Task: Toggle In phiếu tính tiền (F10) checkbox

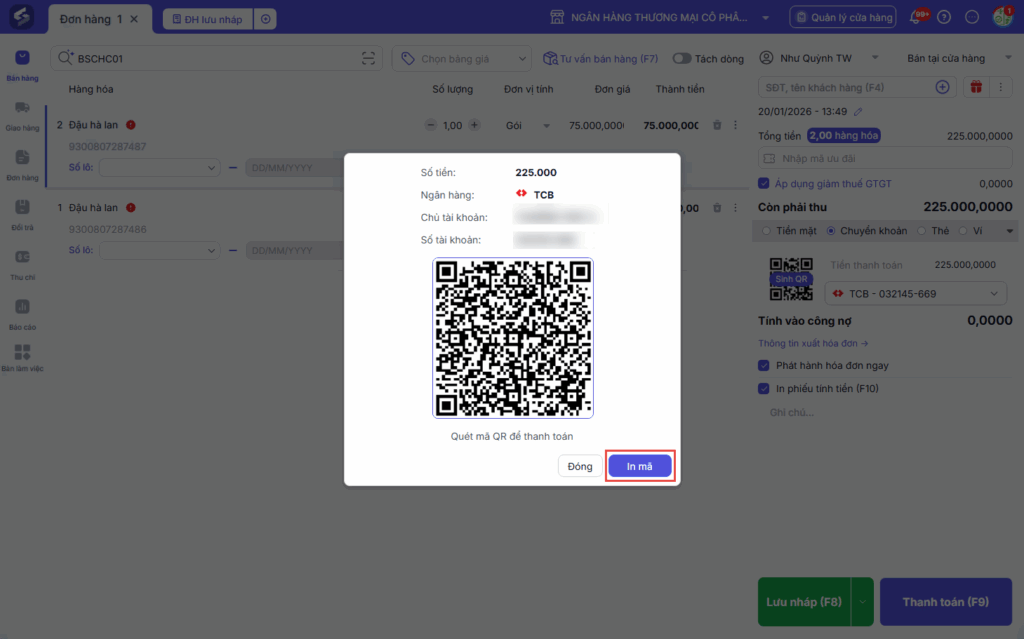Action: tap(763, 389)
